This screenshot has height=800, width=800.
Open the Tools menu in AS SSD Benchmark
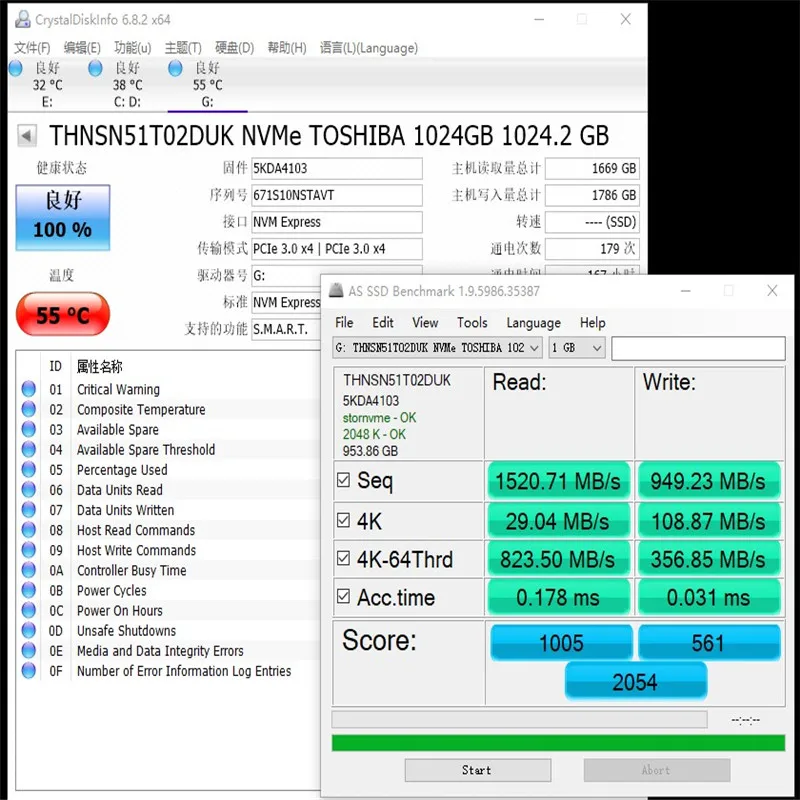[472, 322]
